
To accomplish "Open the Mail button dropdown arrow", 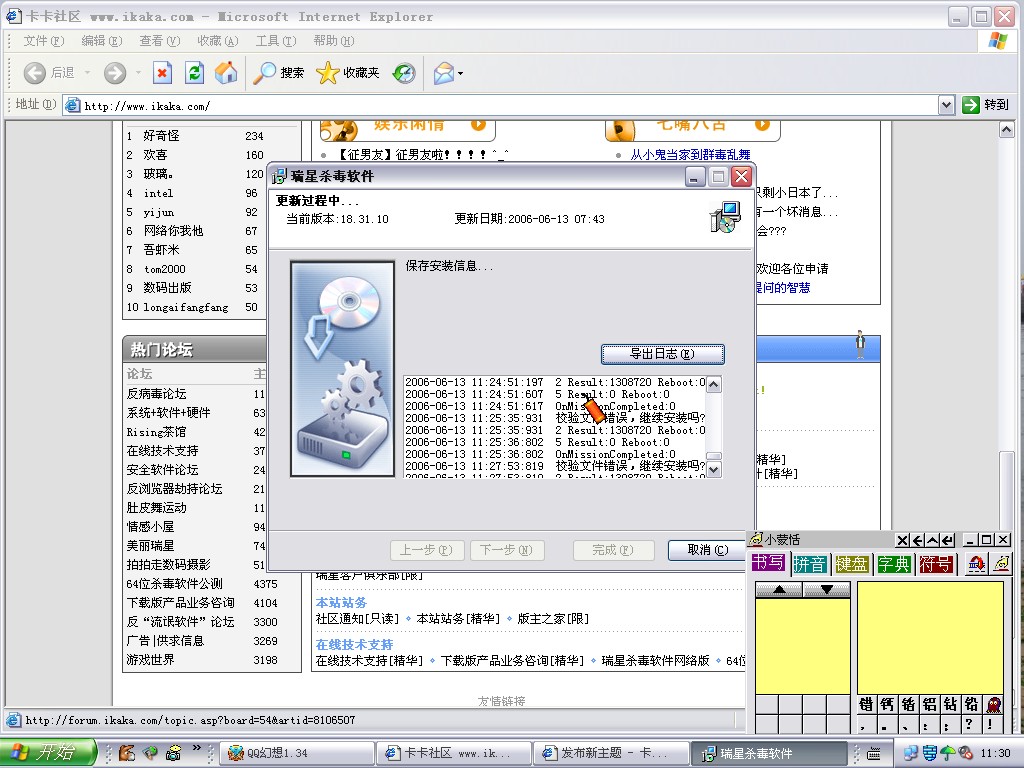I will click(x=460, y=73).
